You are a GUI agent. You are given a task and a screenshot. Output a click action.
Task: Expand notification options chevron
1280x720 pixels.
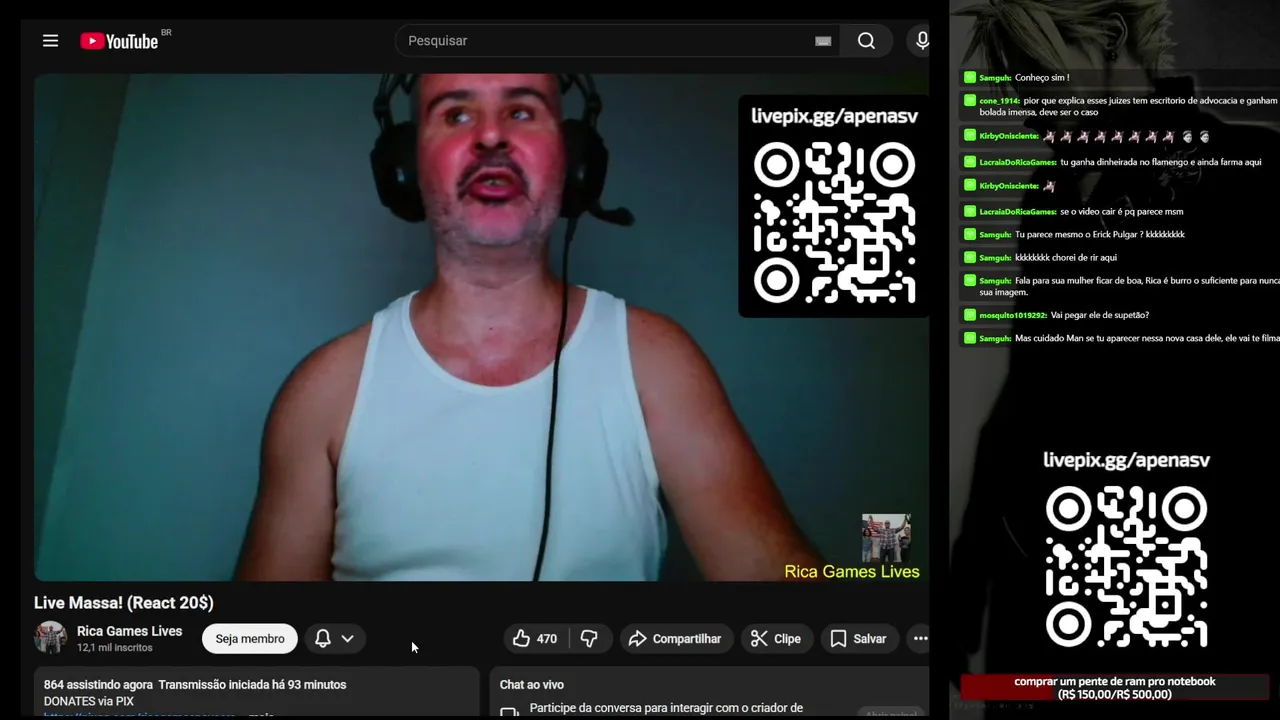coord(347,639)
